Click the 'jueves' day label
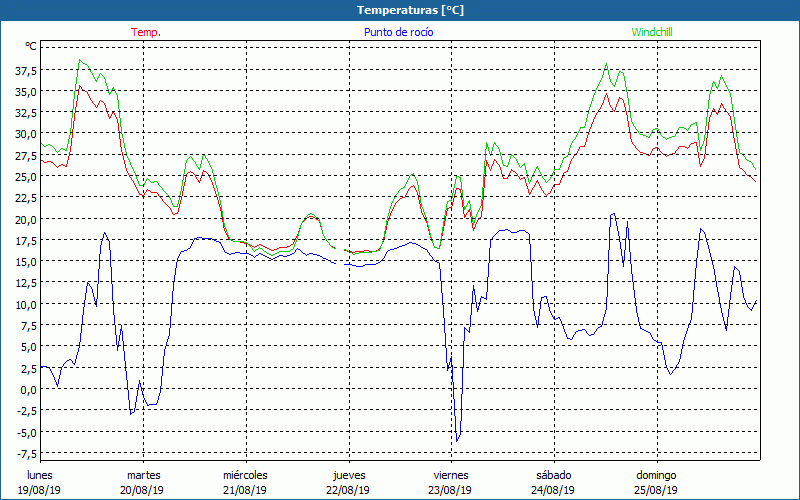 [x=349, y=475]
